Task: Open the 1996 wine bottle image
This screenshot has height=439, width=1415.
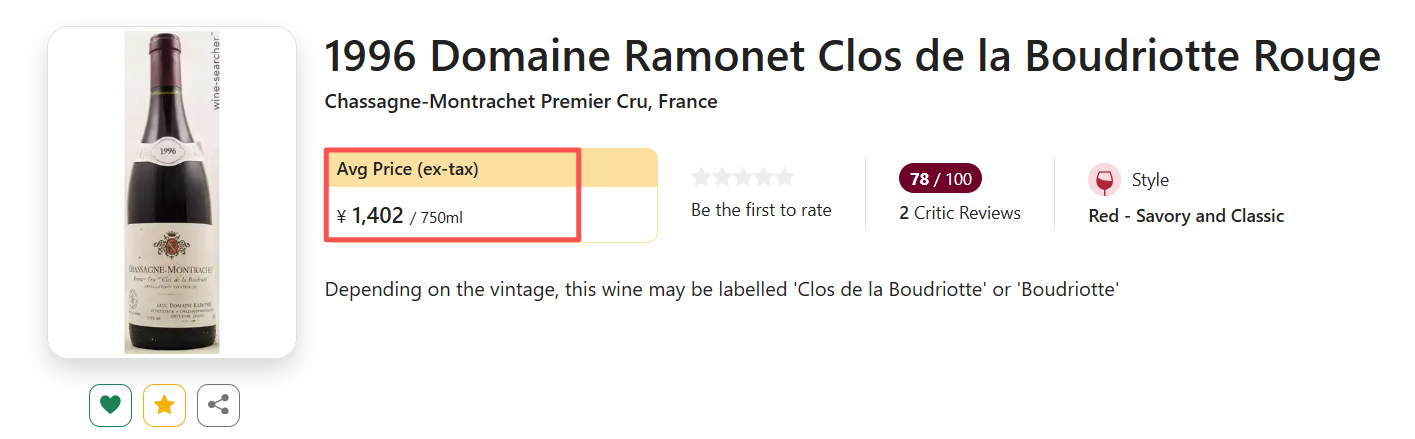Action: click(172, 193)
